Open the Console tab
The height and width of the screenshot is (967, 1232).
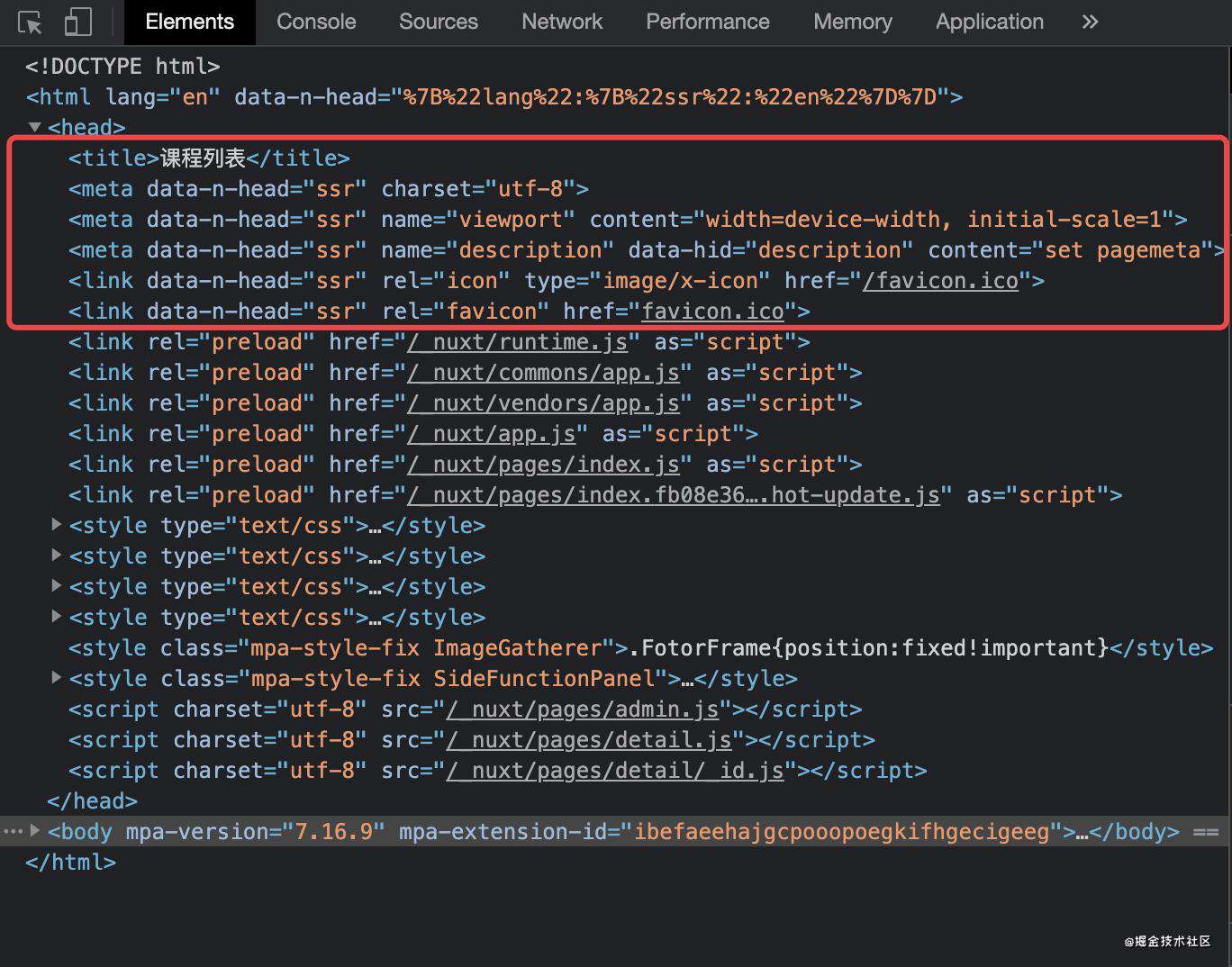point(316,22)
